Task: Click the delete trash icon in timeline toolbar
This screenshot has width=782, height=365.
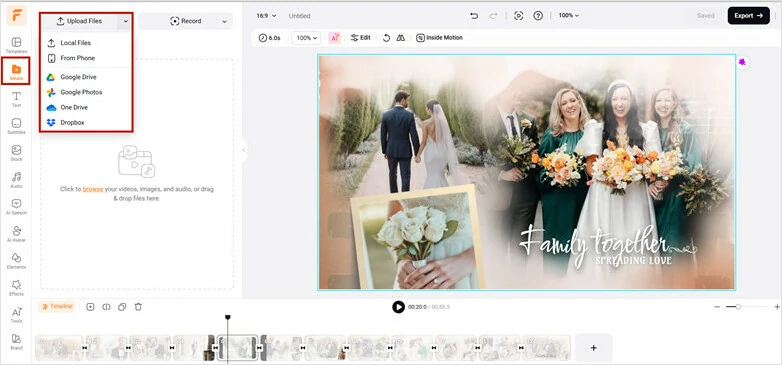Action: point(138,307)
